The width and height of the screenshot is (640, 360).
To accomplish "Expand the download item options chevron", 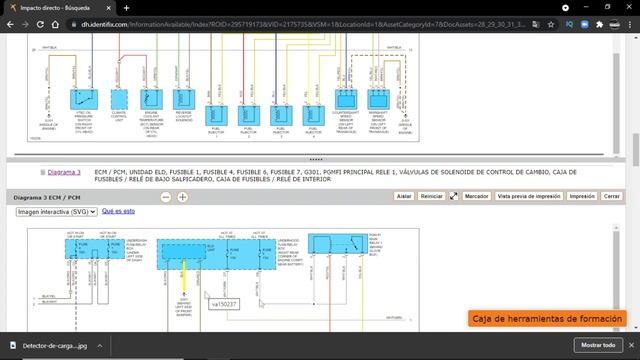I will click(100, 346).
